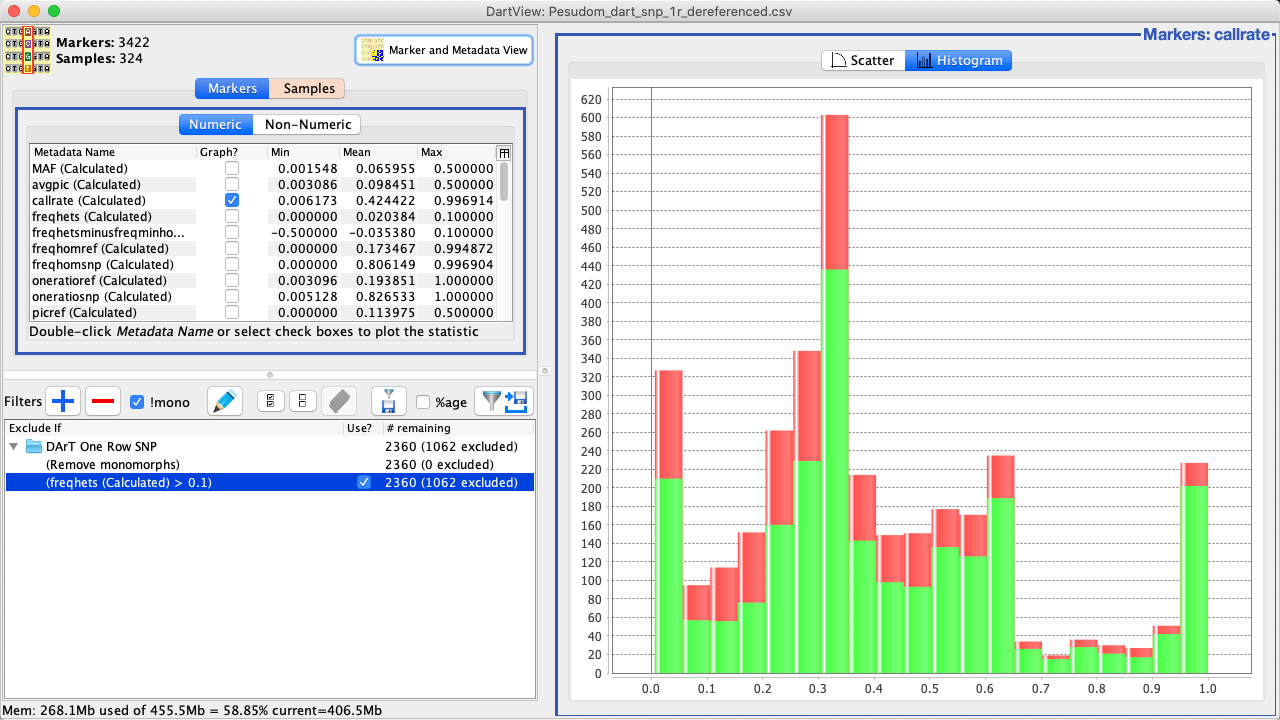Select Non-Numeric metadata tab
1280x720 pixels.
coord(307,124)
